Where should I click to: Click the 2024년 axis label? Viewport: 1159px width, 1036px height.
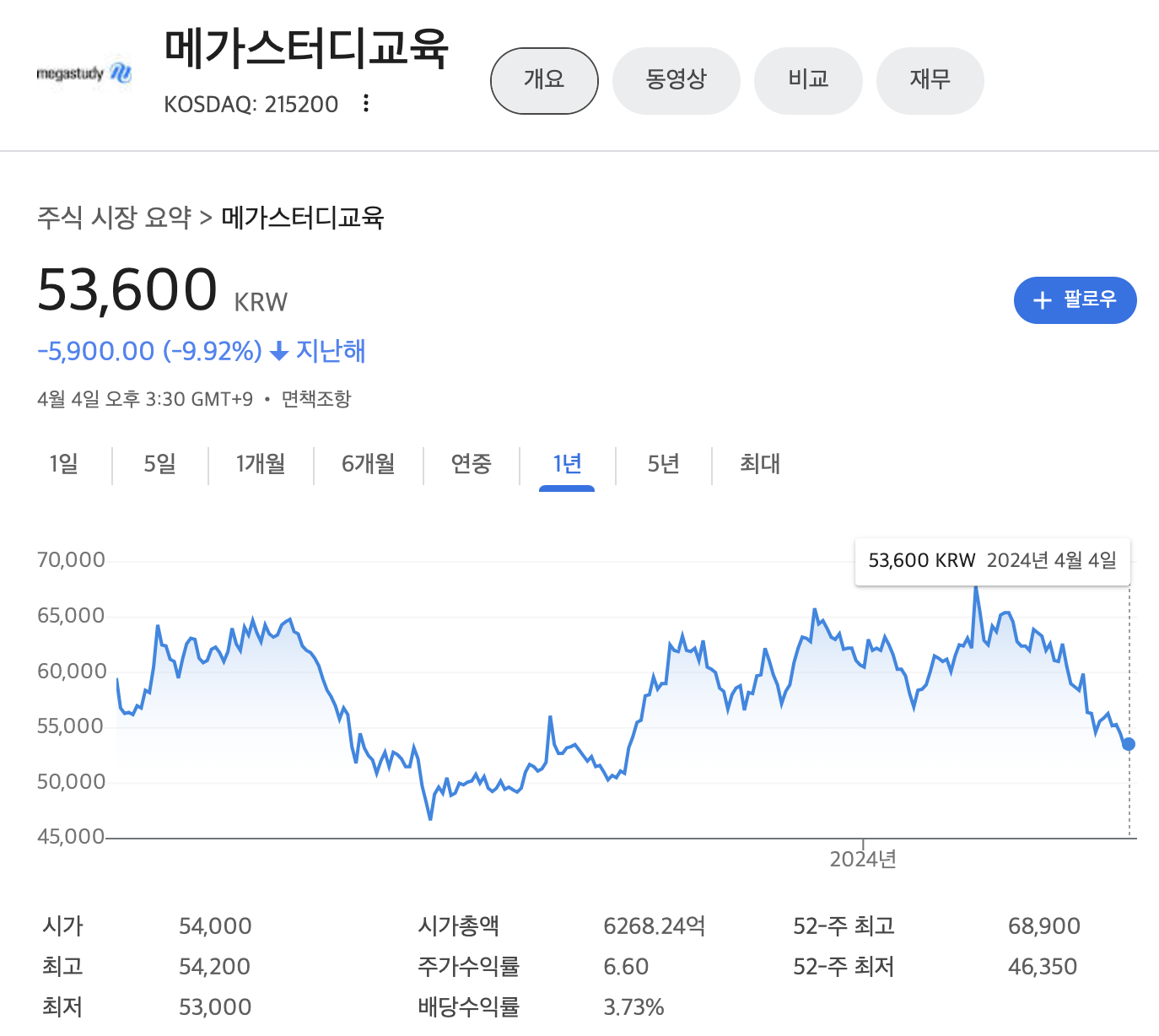[863, 860]
